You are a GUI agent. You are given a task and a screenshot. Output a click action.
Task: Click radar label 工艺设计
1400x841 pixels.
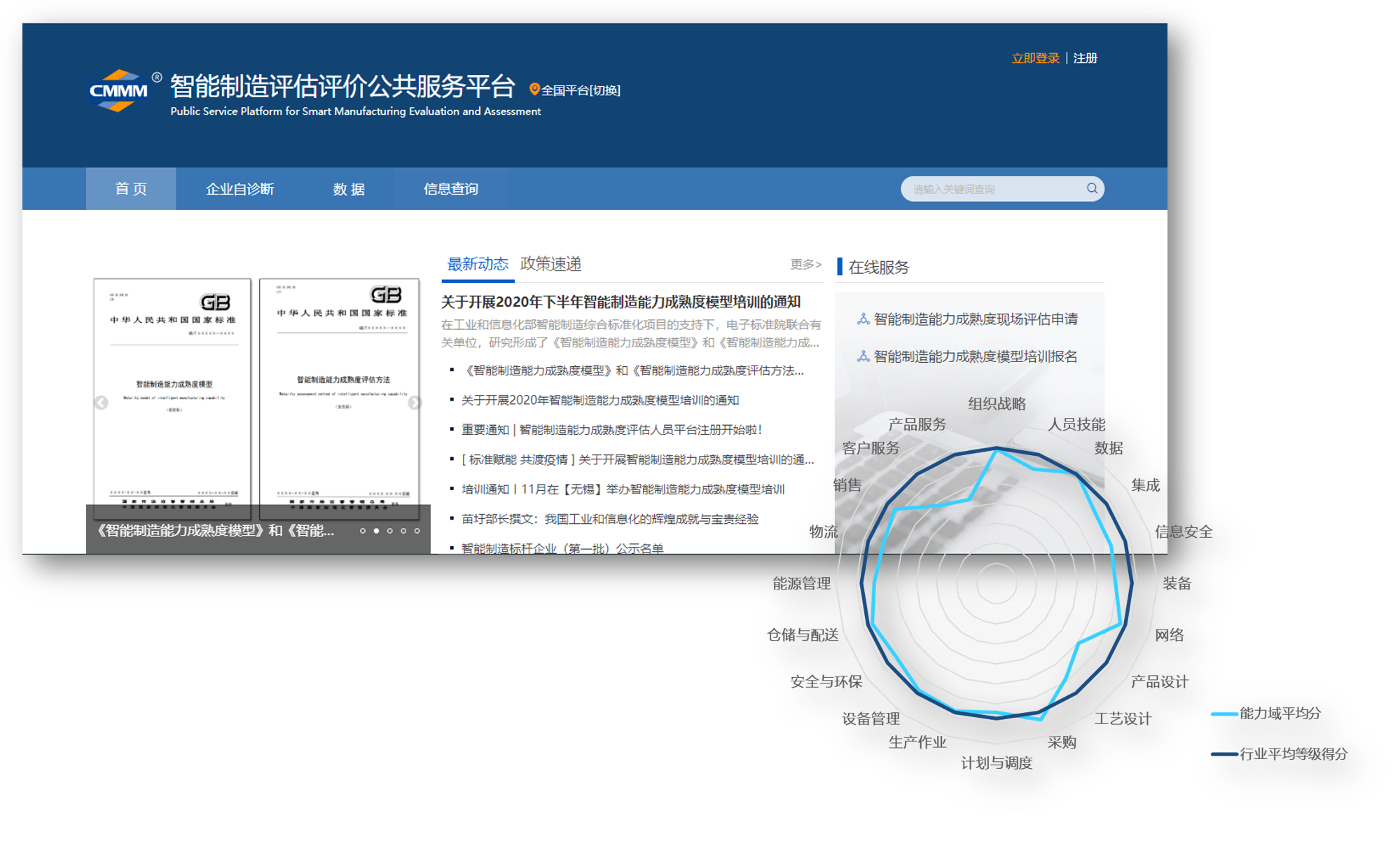coord(1123,719)
